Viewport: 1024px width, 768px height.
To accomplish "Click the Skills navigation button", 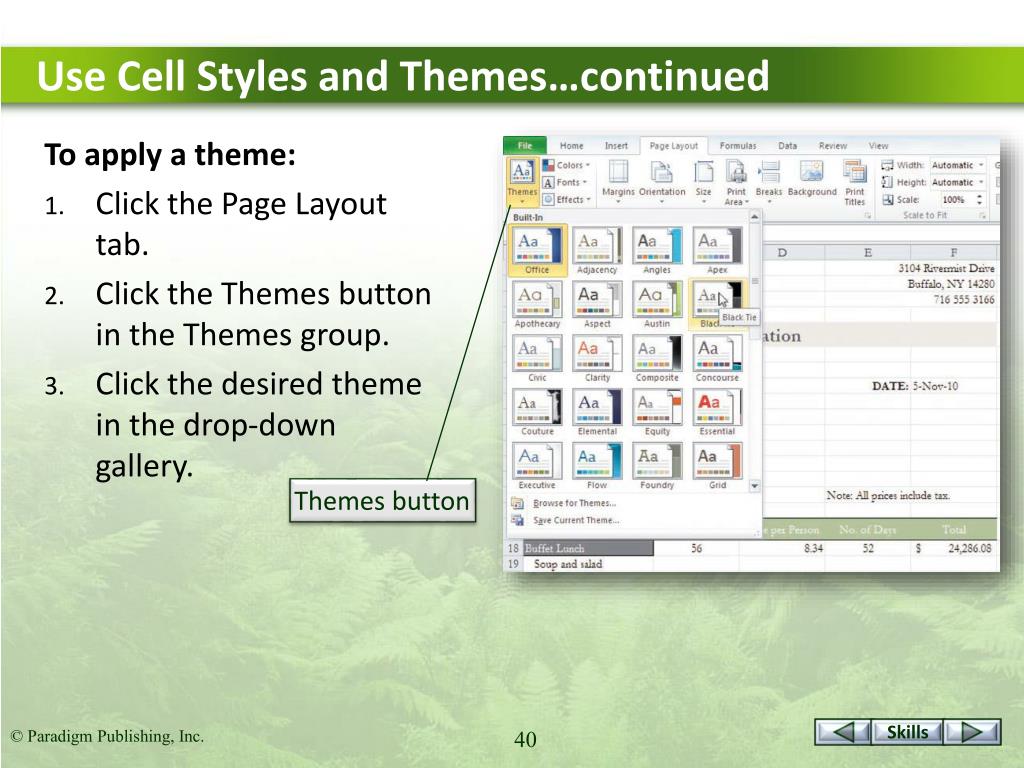I will point(907,732).
